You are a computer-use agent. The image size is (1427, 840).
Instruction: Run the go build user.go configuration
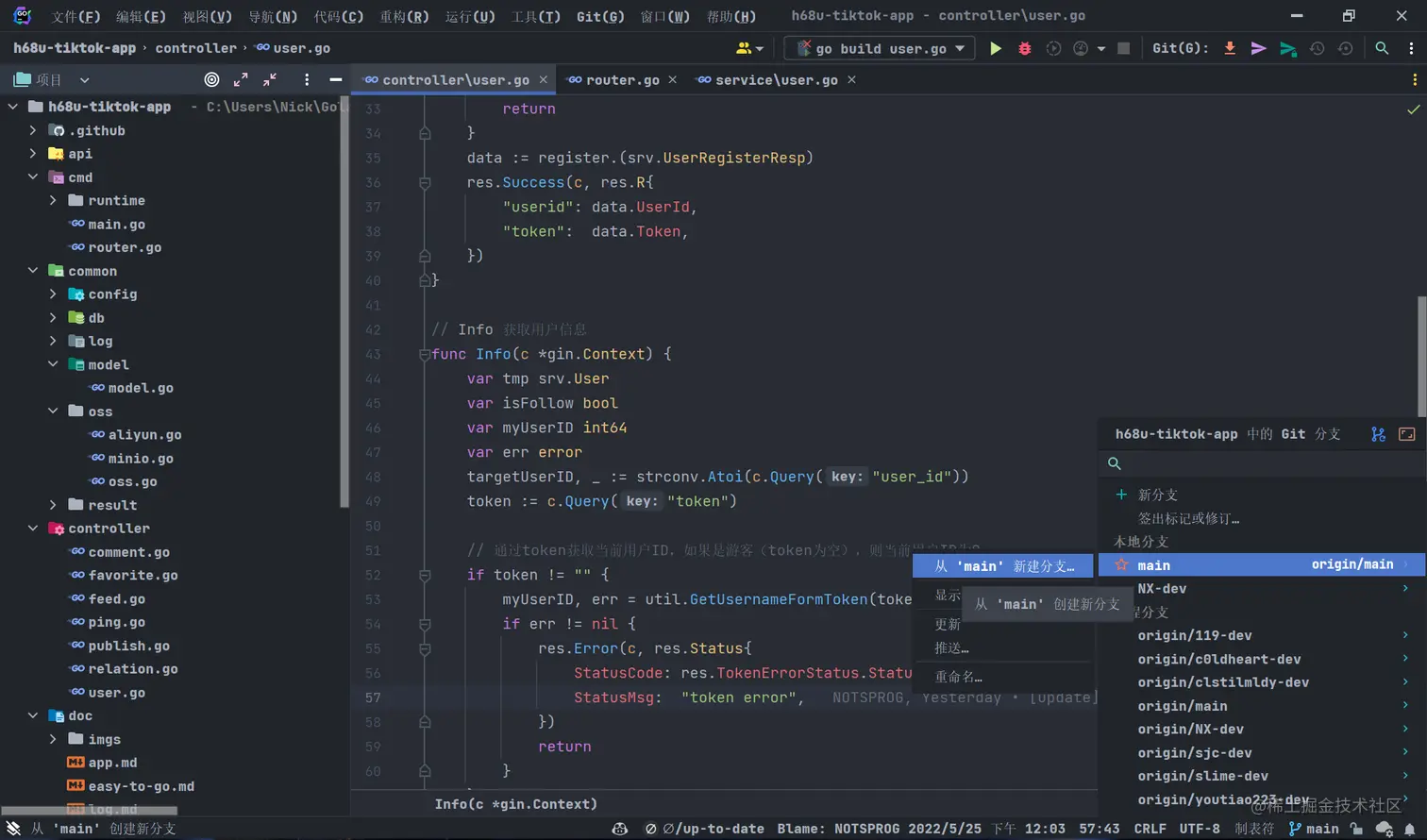point(995,48)
